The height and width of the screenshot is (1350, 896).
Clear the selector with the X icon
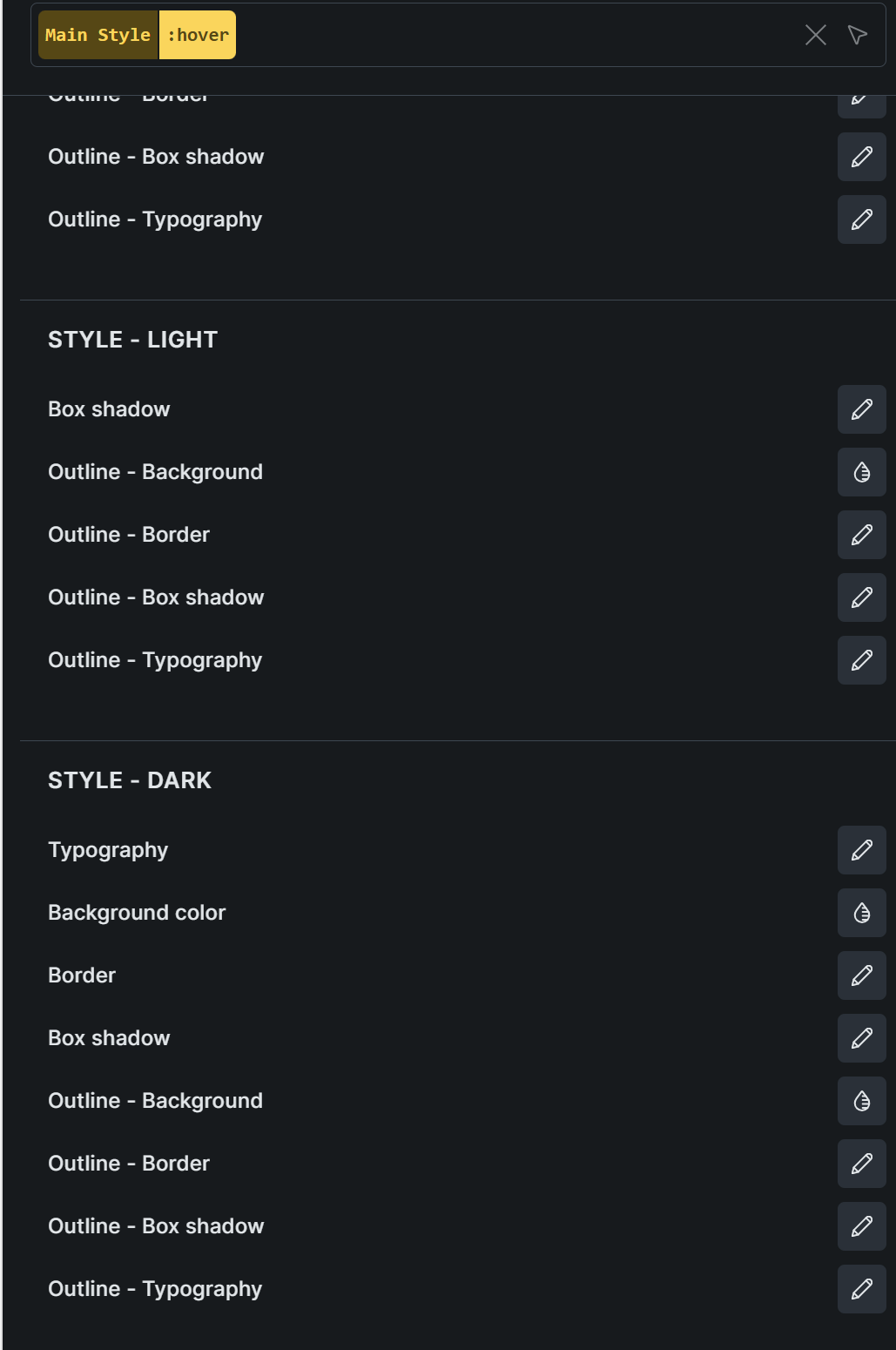(x=816, y=35)
